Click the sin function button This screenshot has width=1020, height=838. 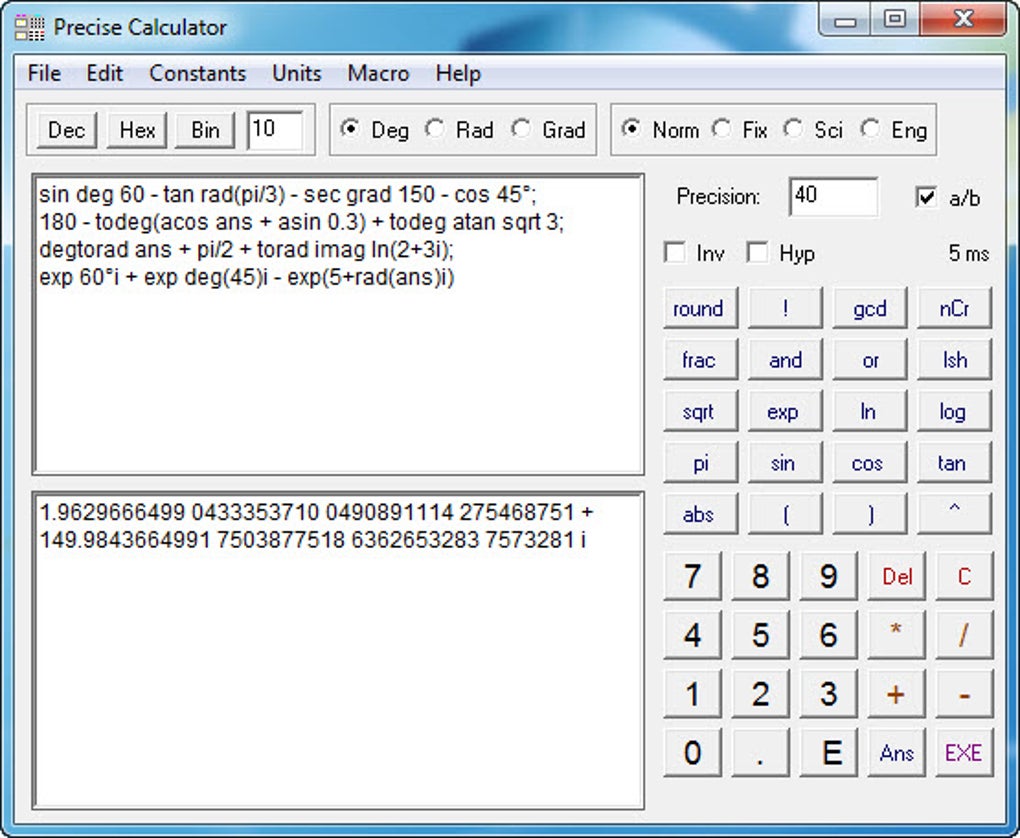coord(785,463)
